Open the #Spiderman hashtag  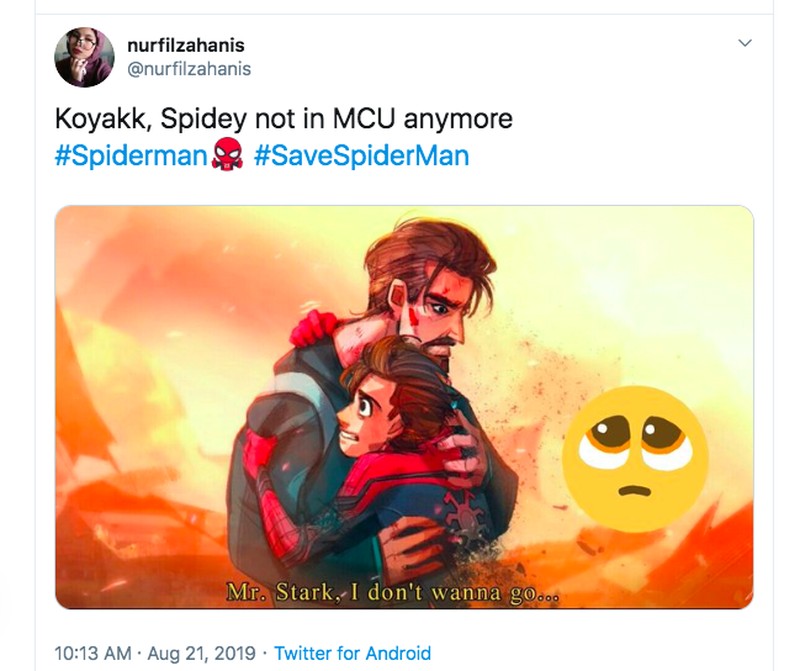coord(129,157)
